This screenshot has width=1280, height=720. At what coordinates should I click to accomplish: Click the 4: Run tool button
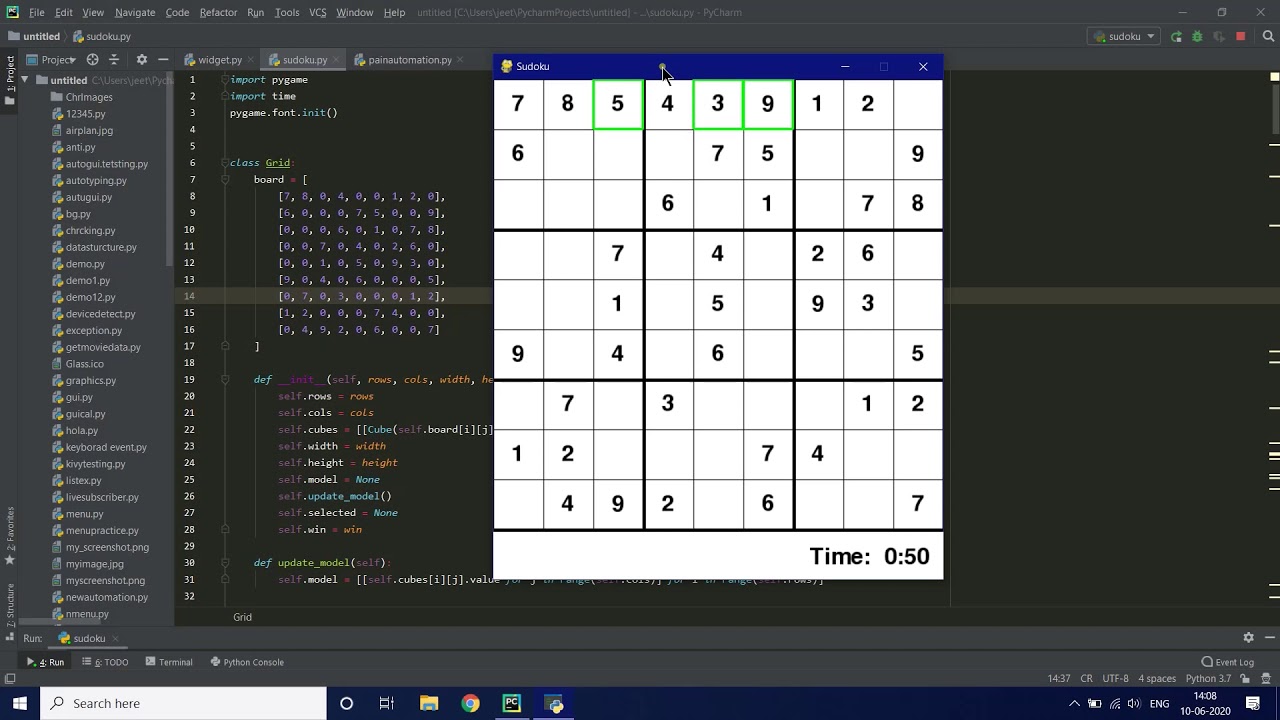pos(45,662)
